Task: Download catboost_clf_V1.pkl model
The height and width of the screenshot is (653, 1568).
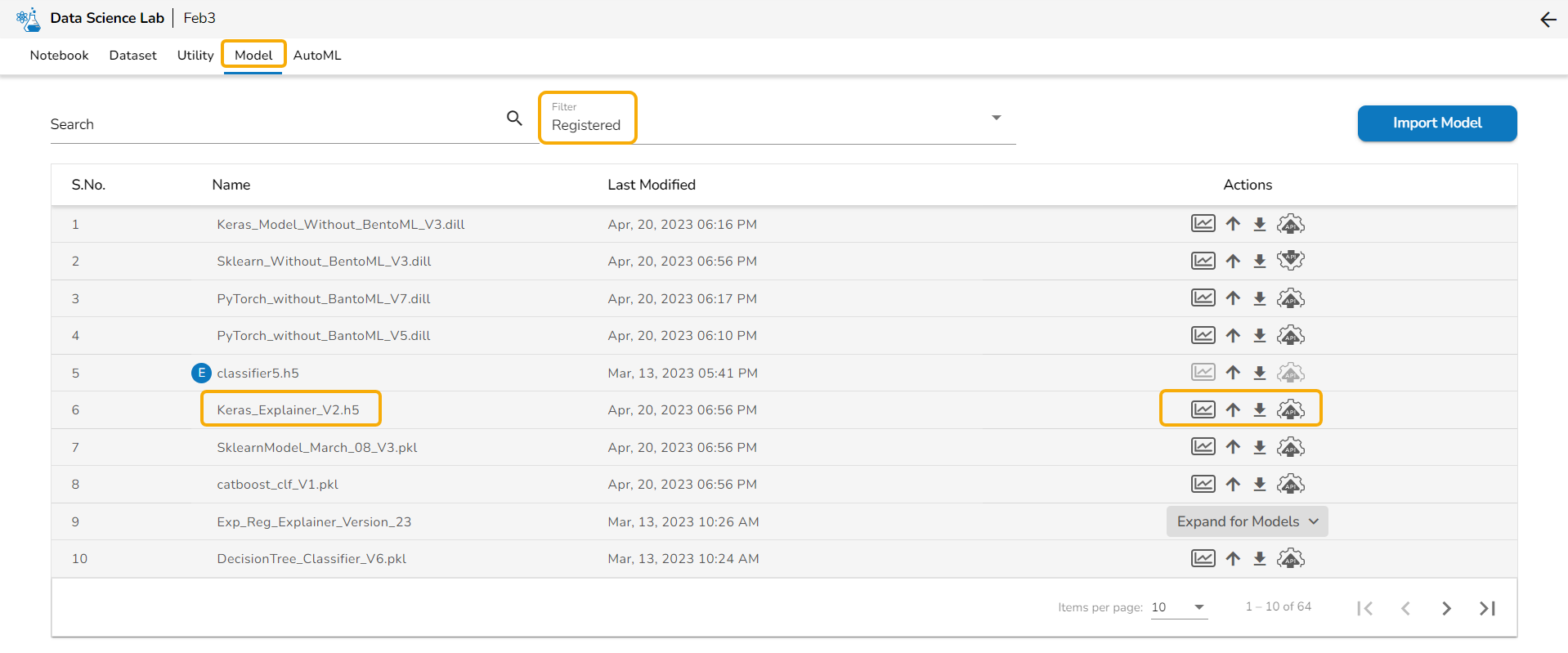Action: click(x=1260, y=484)
